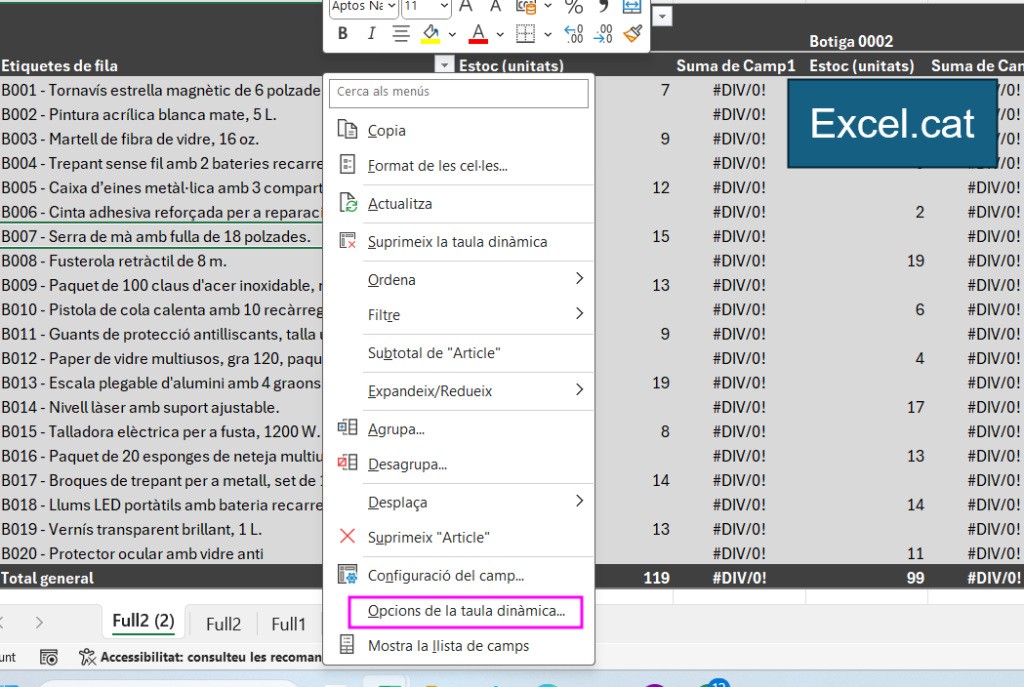This screenshot has height=687, width=1024.
Task: Choose Desagrupa... from the context menu
Action: [x=458, y=464]
